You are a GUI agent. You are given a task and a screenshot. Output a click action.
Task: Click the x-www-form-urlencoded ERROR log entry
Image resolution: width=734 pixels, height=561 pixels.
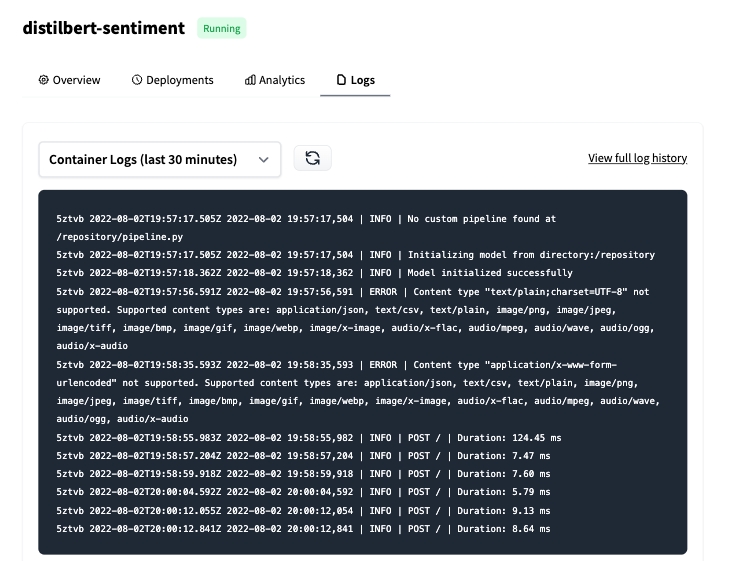point(355,391)
